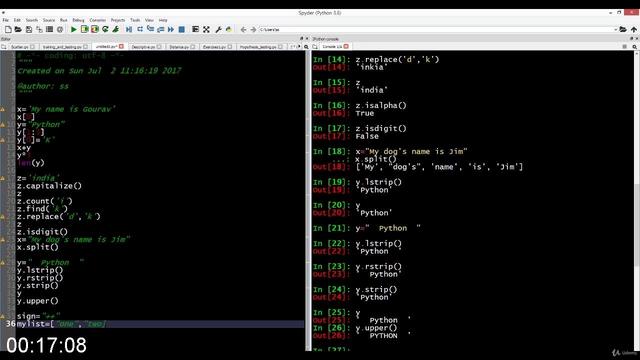Screen dimensions: 640x360
Task: Re-run the last script
Action: [105, 29]
